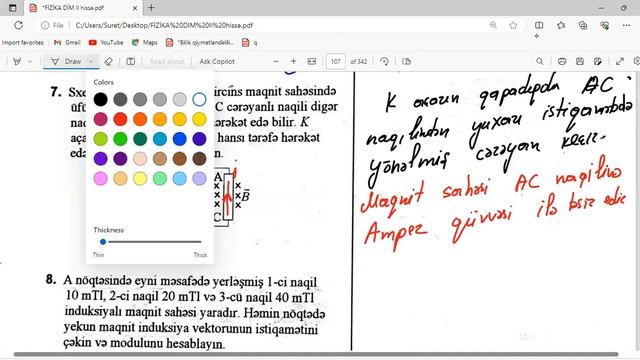Open the tab actions icon at the window corner
Screen dimensions: 640x360
[13, 8]
